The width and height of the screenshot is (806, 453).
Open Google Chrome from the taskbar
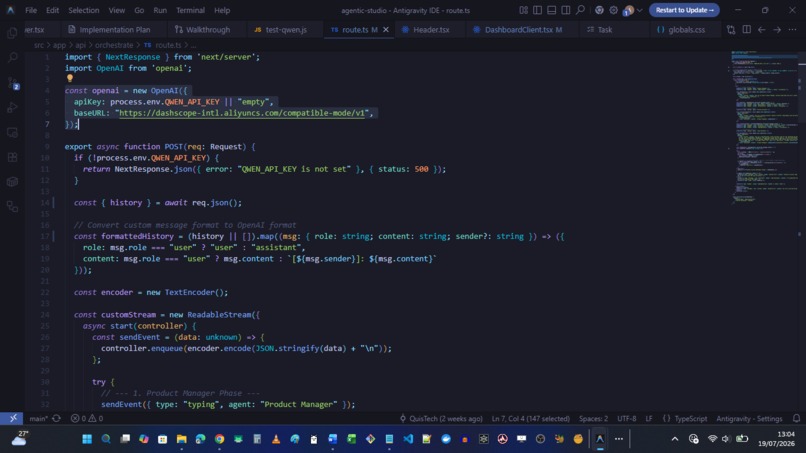coord(219,439)
